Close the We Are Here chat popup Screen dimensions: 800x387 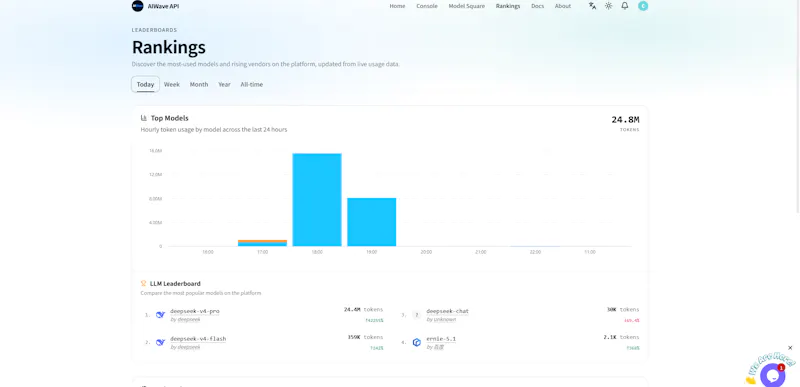pyautogui.click(x=790, y=348)
